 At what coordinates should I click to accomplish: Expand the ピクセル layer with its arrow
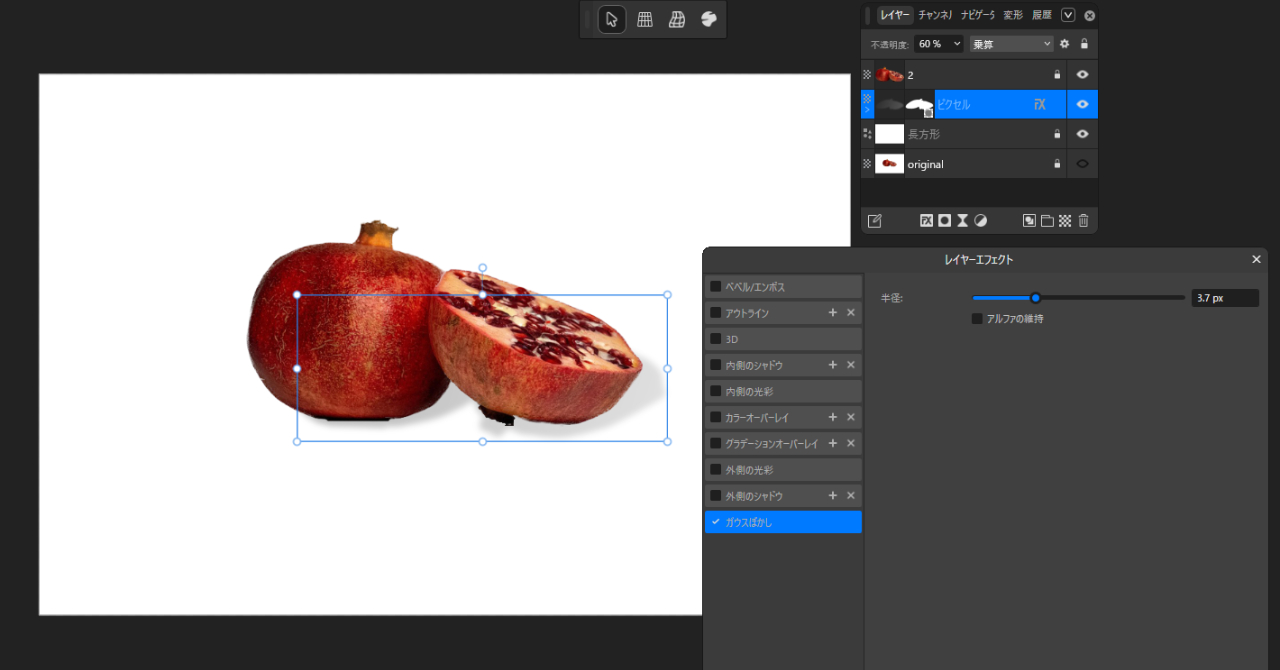pyautogui.click(x=867, y=110)
